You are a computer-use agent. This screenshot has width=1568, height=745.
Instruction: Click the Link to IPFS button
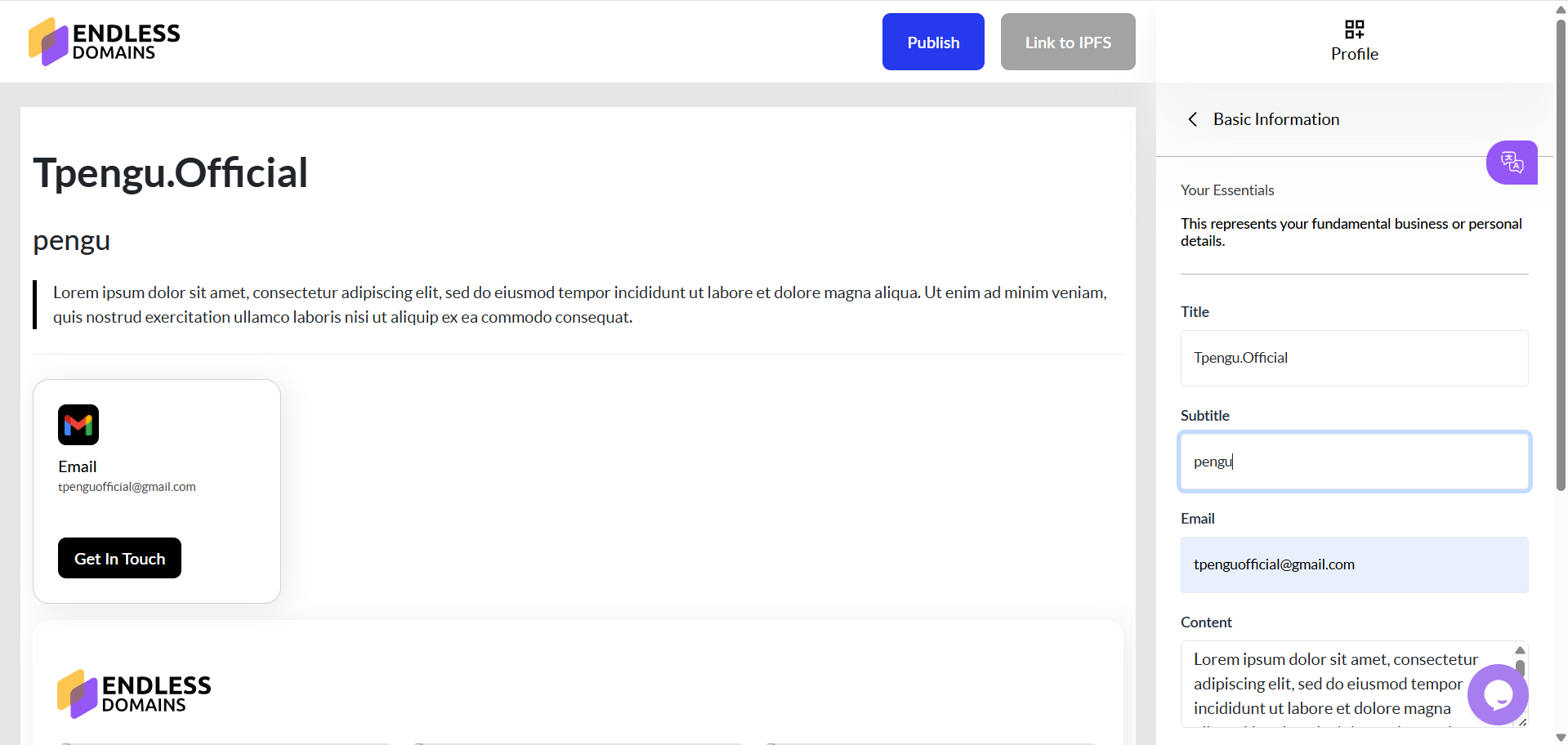click(x=1067, y=42)
